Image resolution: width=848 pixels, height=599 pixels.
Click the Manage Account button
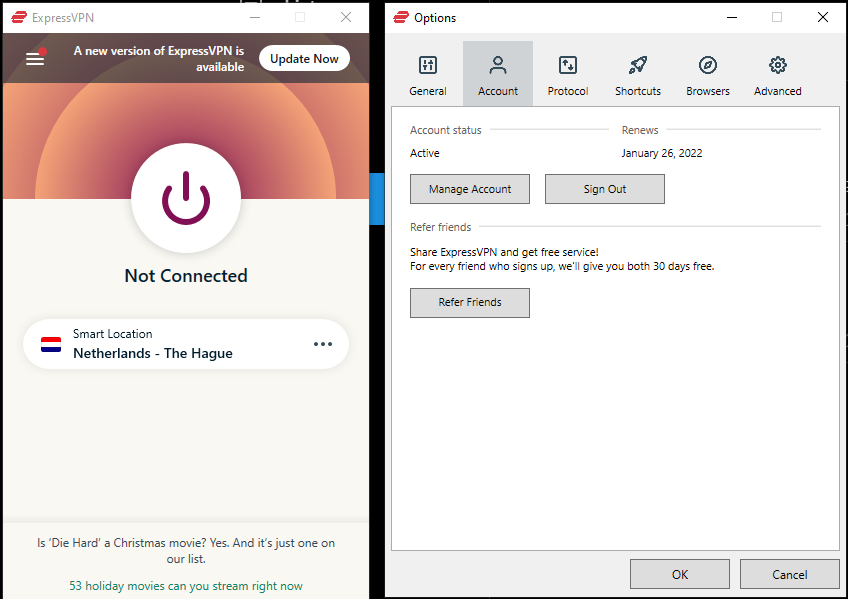click(x=469, y=189)
